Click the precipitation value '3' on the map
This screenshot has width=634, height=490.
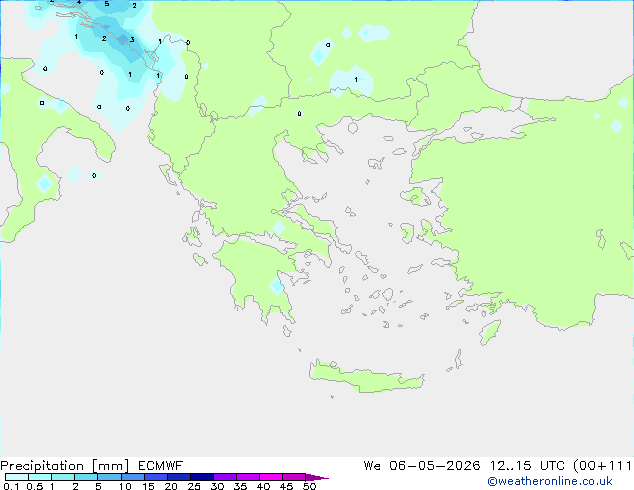click(x=132, y=40)
